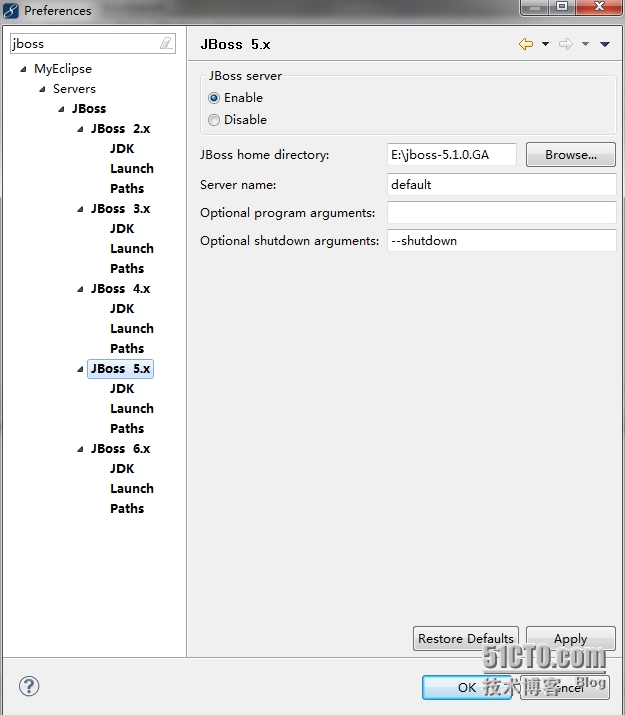Close the Preferences window

(x=599, y=7)
